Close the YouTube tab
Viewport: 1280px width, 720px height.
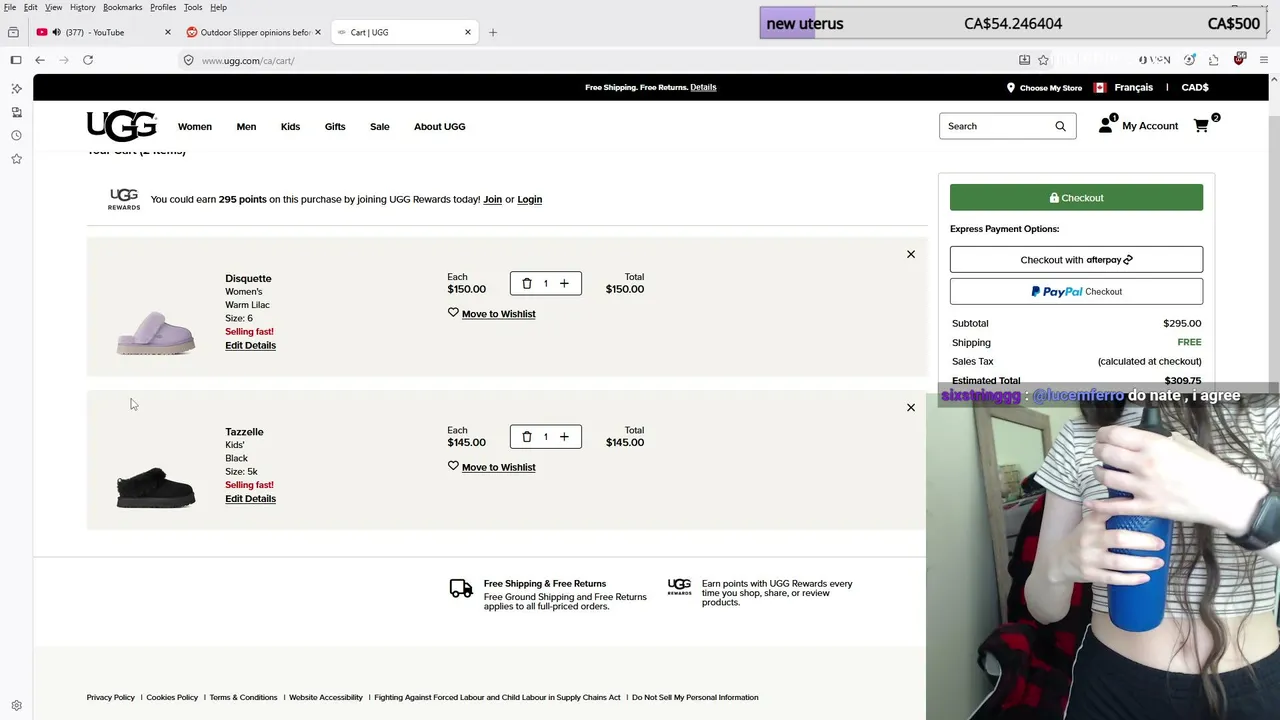(x=167, y=32)
